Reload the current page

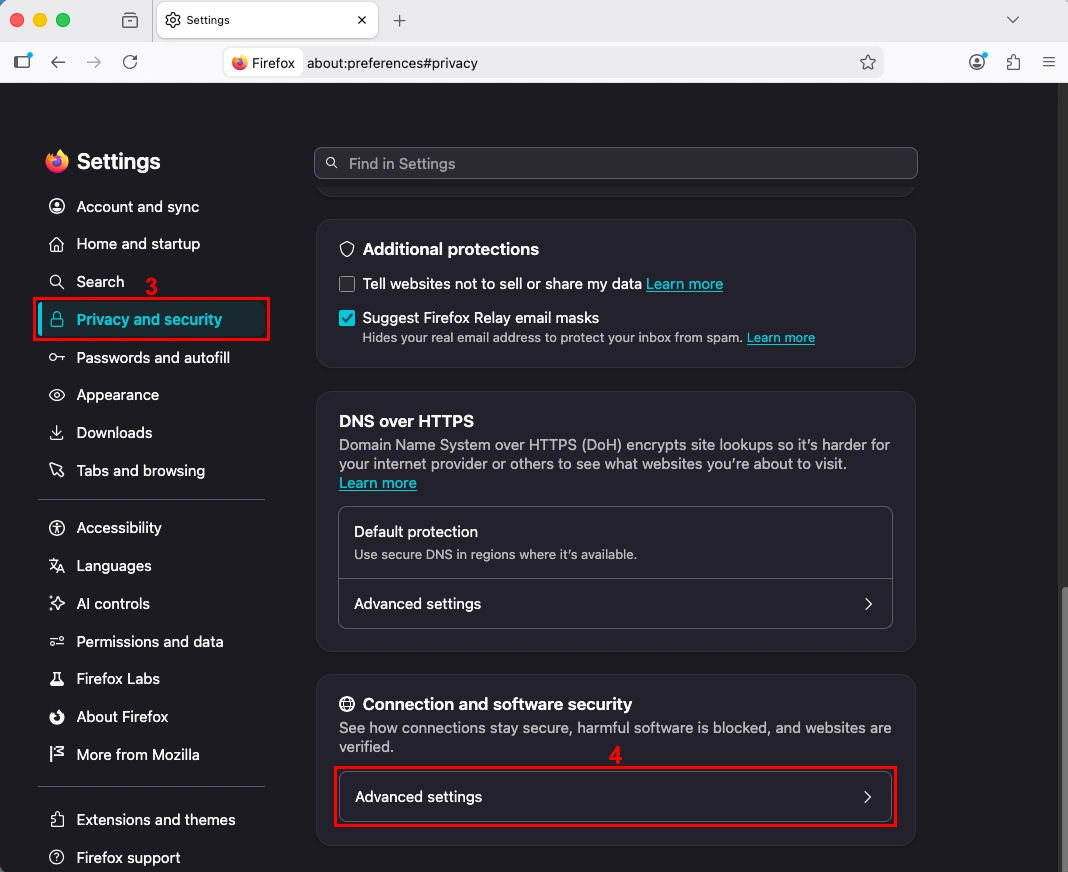tap(130, 63)
